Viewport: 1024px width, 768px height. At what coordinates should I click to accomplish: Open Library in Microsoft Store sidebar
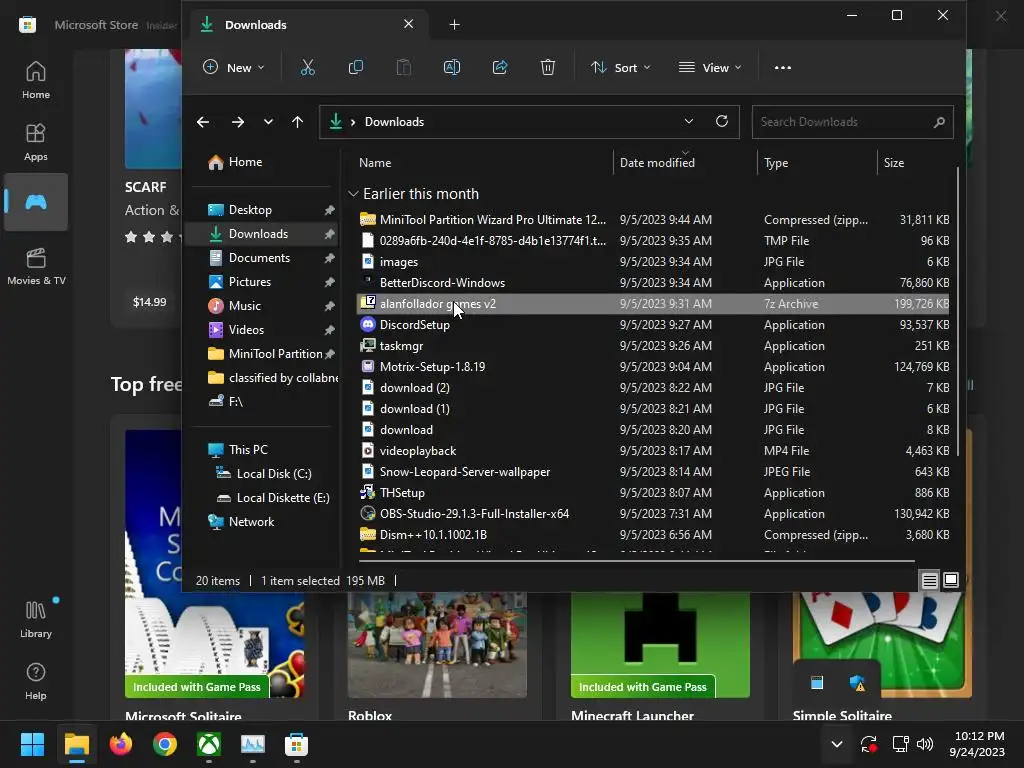(36, 619)
